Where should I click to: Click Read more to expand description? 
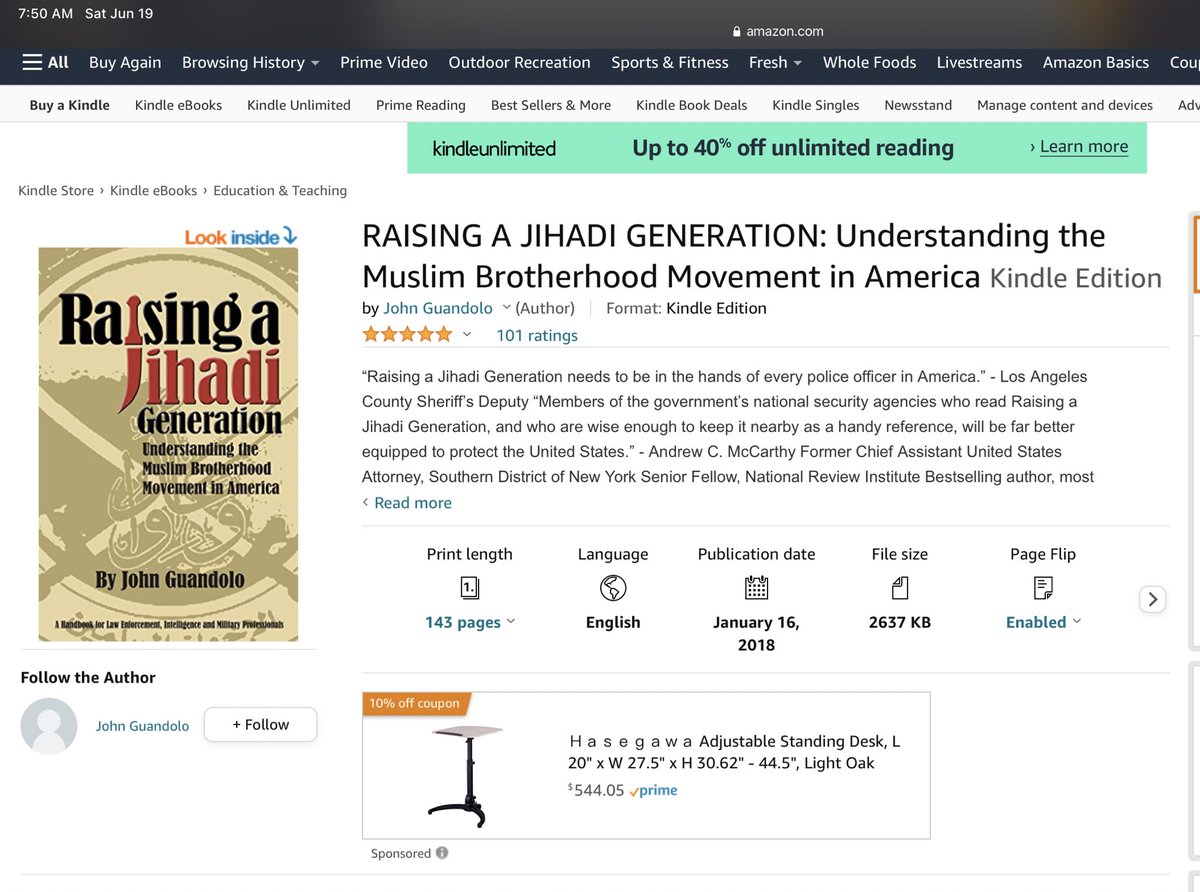pos(412,502)
